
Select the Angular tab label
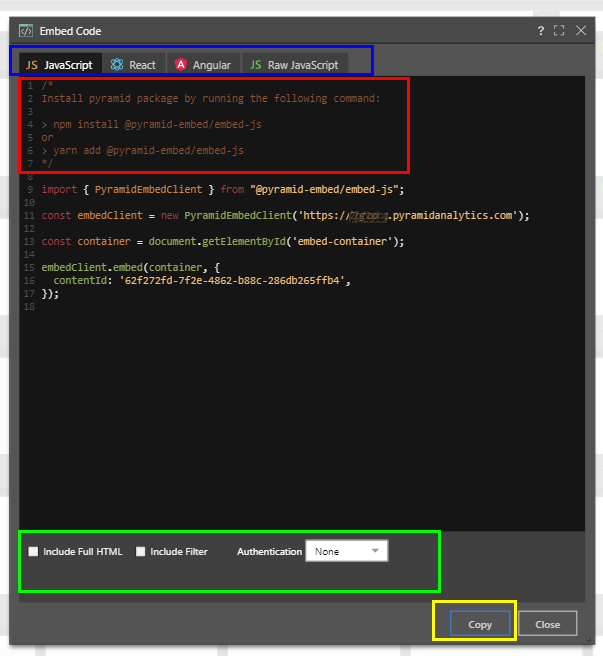tap(212, 65)
